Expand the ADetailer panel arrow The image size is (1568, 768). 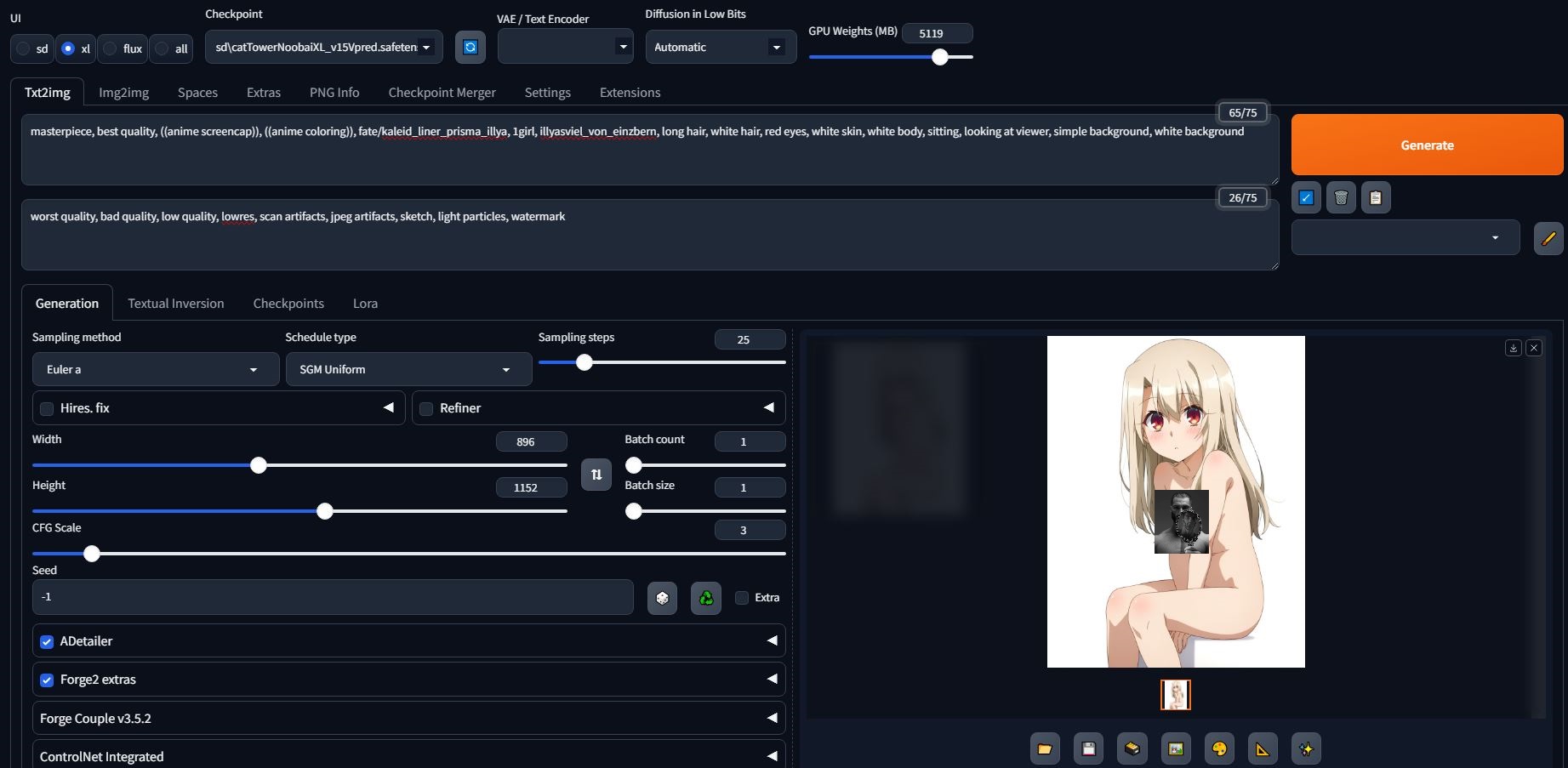coord(773,640)
